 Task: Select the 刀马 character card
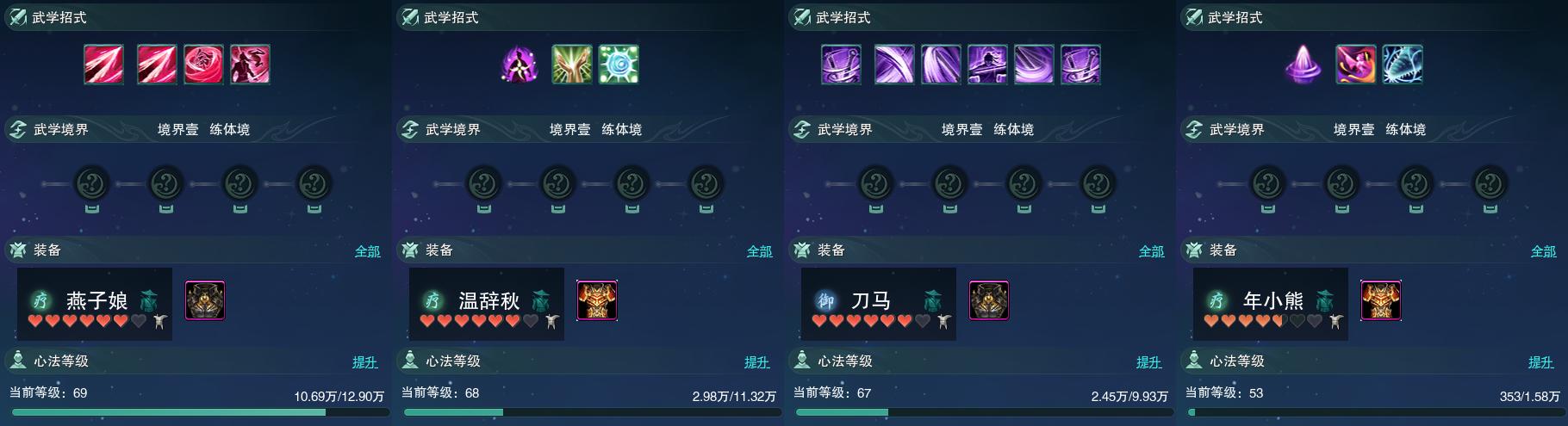coord(879,304)
